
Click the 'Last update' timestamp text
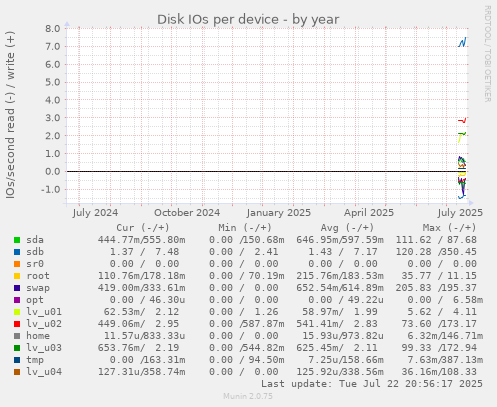372,384
